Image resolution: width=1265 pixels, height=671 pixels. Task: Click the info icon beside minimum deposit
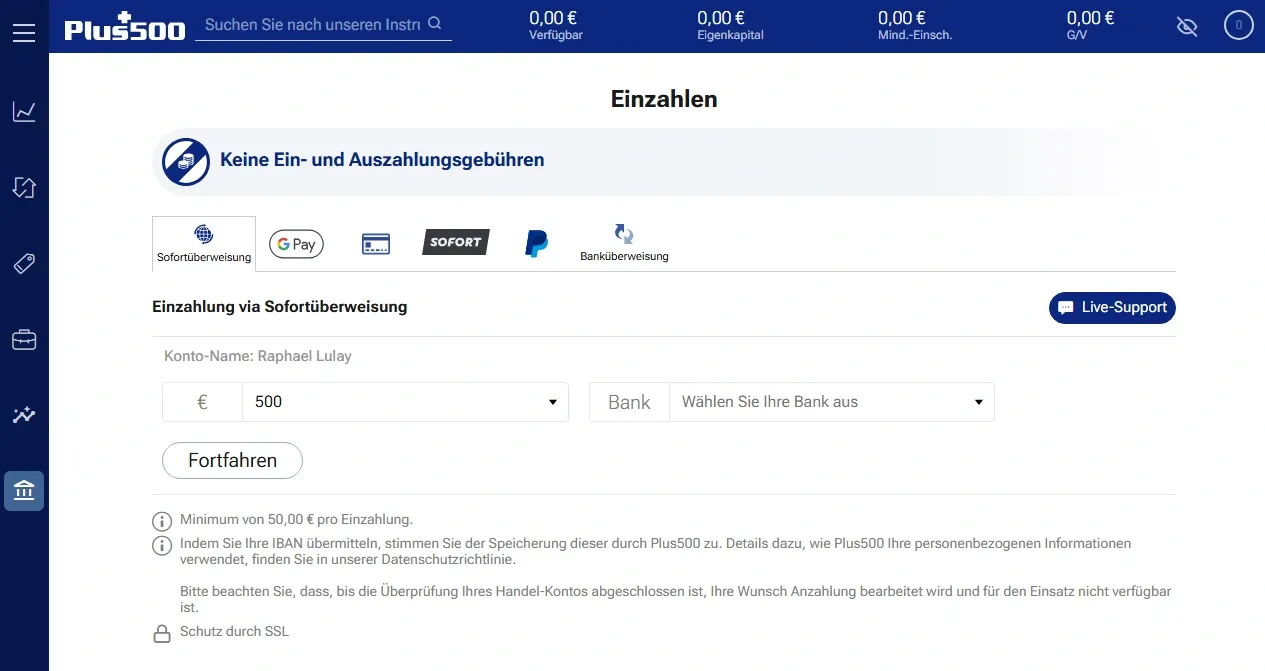click(x=161, y=521)
